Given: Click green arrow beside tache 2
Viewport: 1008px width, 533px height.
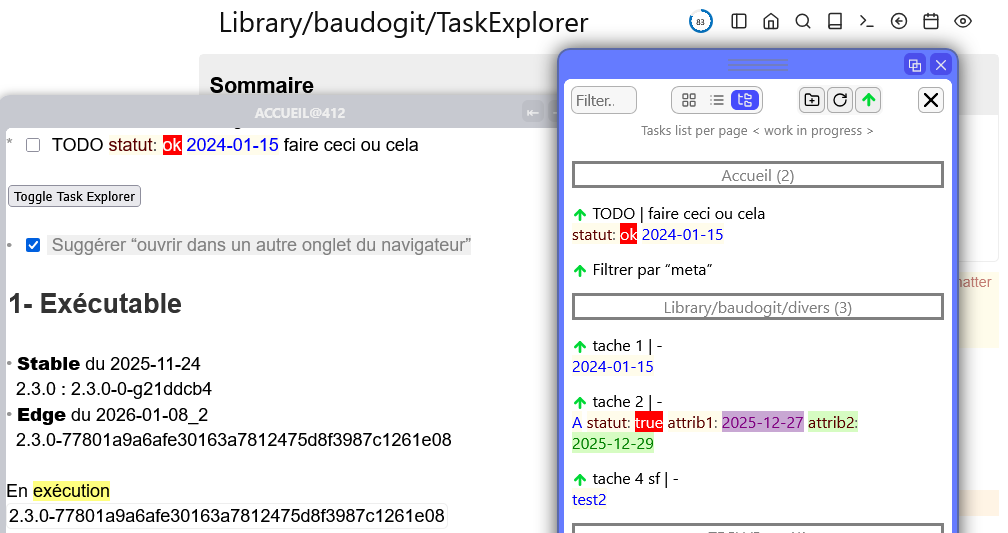Looking at the screenshot, I should 580,402.
